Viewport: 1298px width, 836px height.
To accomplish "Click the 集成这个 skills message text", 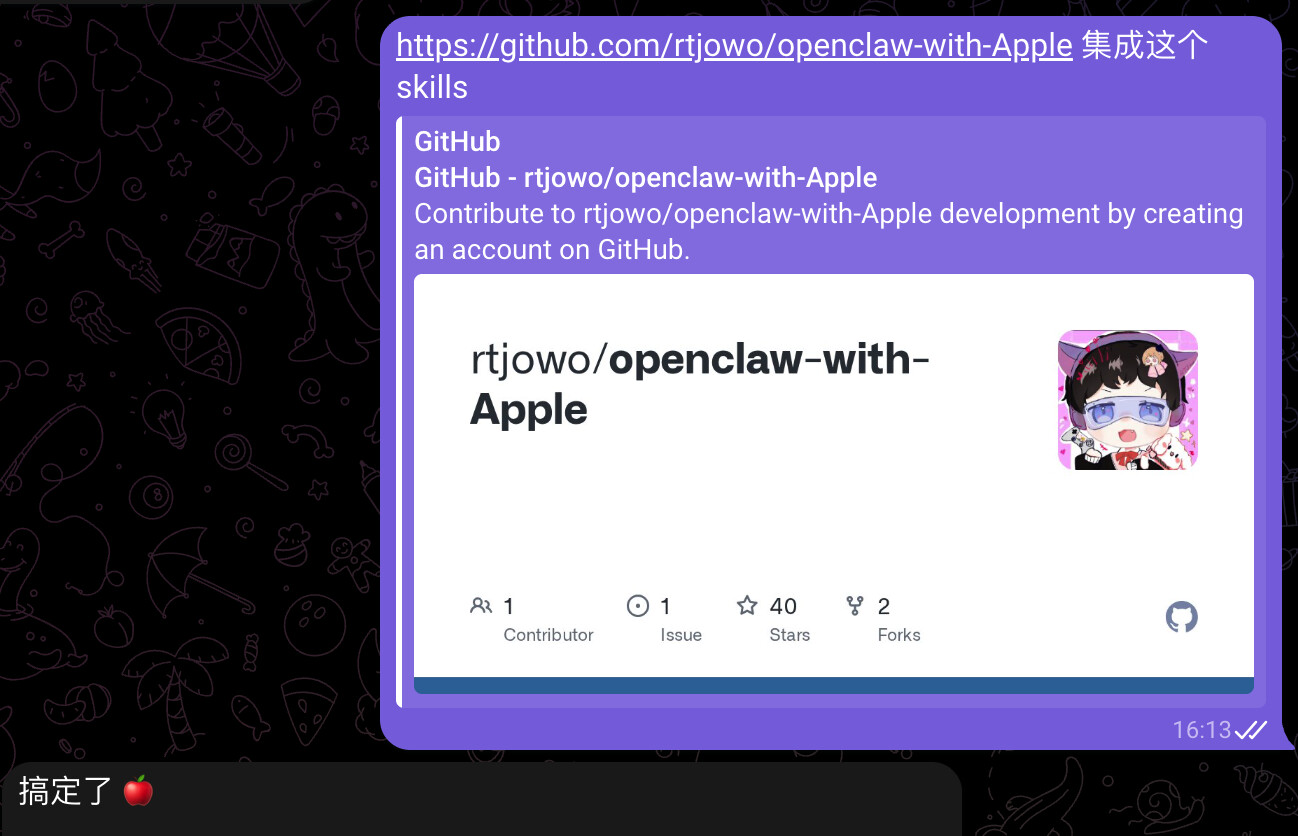I will coord(802,66).
